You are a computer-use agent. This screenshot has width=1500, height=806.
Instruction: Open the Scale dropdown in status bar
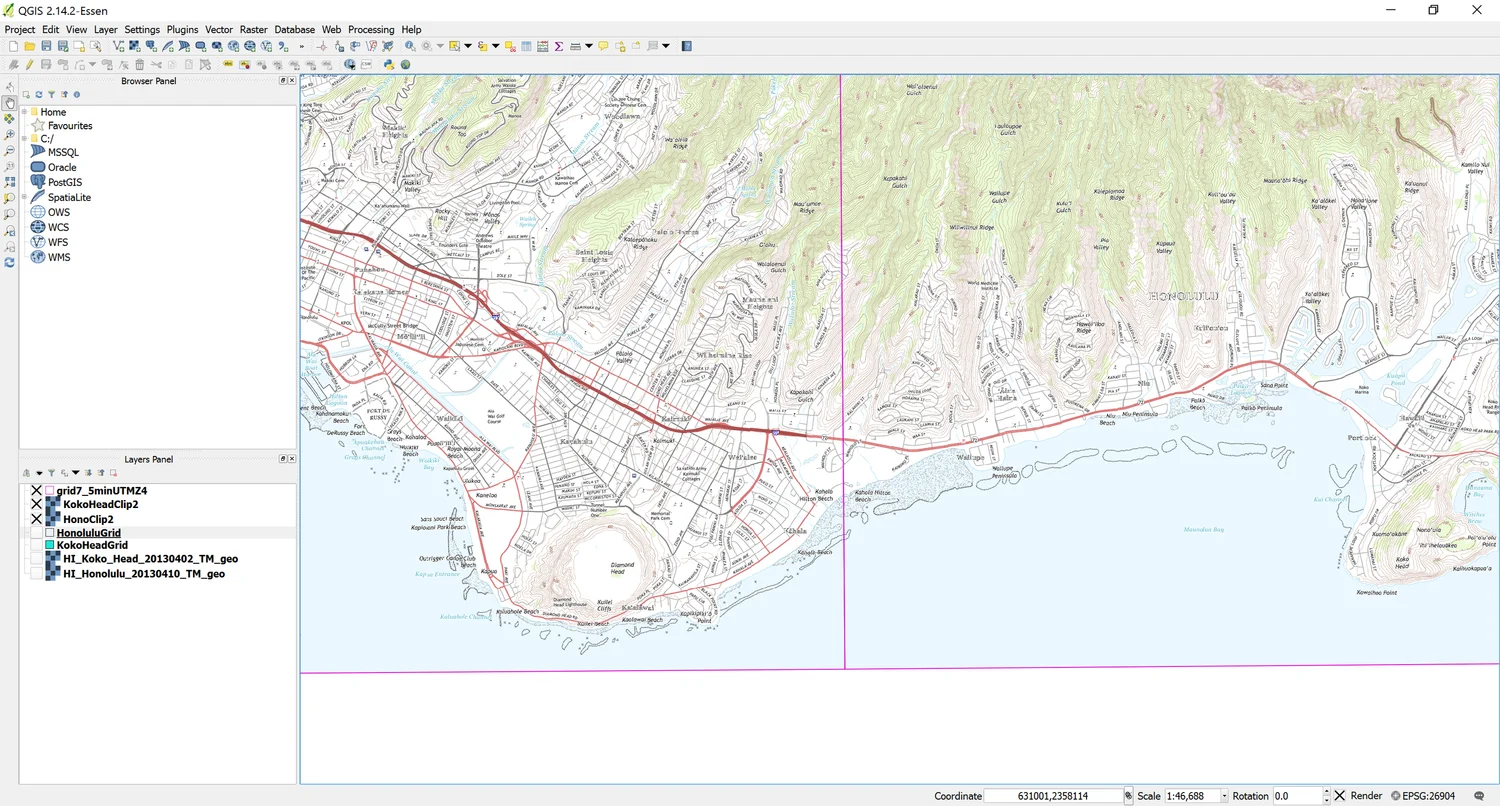pos(1224,795)
